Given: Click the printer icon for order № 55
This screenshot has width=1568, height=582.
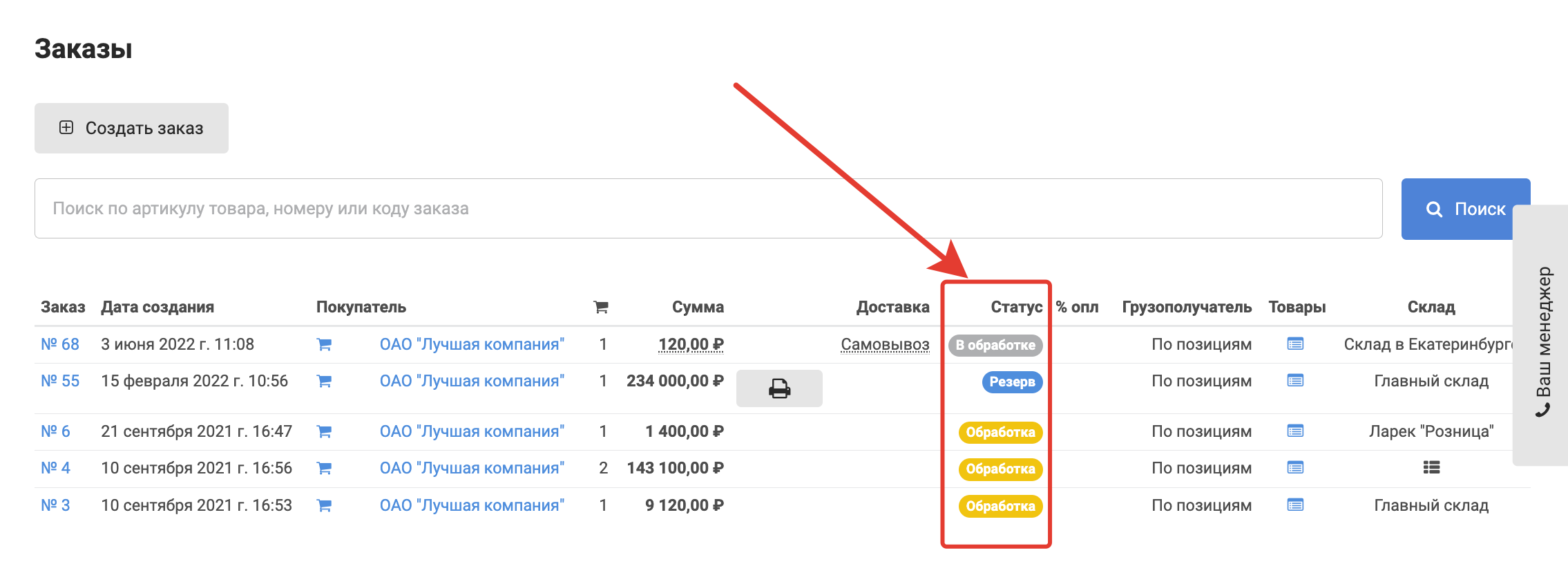Looking at the screenshot, I should click(x=779, y=388).
